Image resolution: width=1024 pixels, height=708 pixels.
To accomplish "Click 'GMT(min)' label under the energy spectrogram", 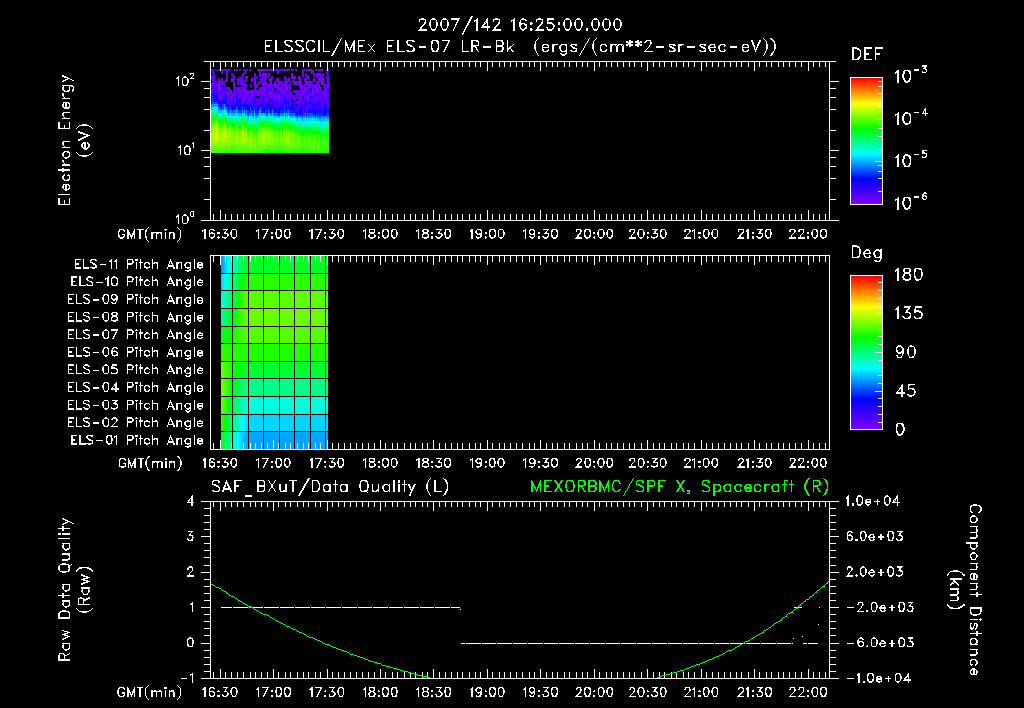I will tap(150, 234).
